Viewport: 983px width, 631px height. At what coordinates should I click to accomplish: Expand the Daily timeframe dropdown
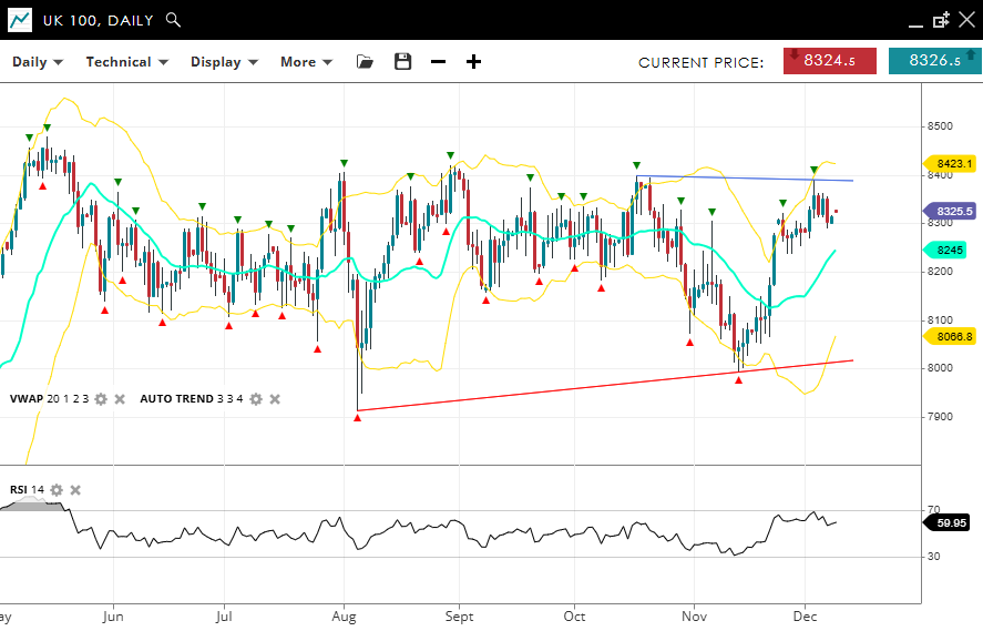(37, 62)
